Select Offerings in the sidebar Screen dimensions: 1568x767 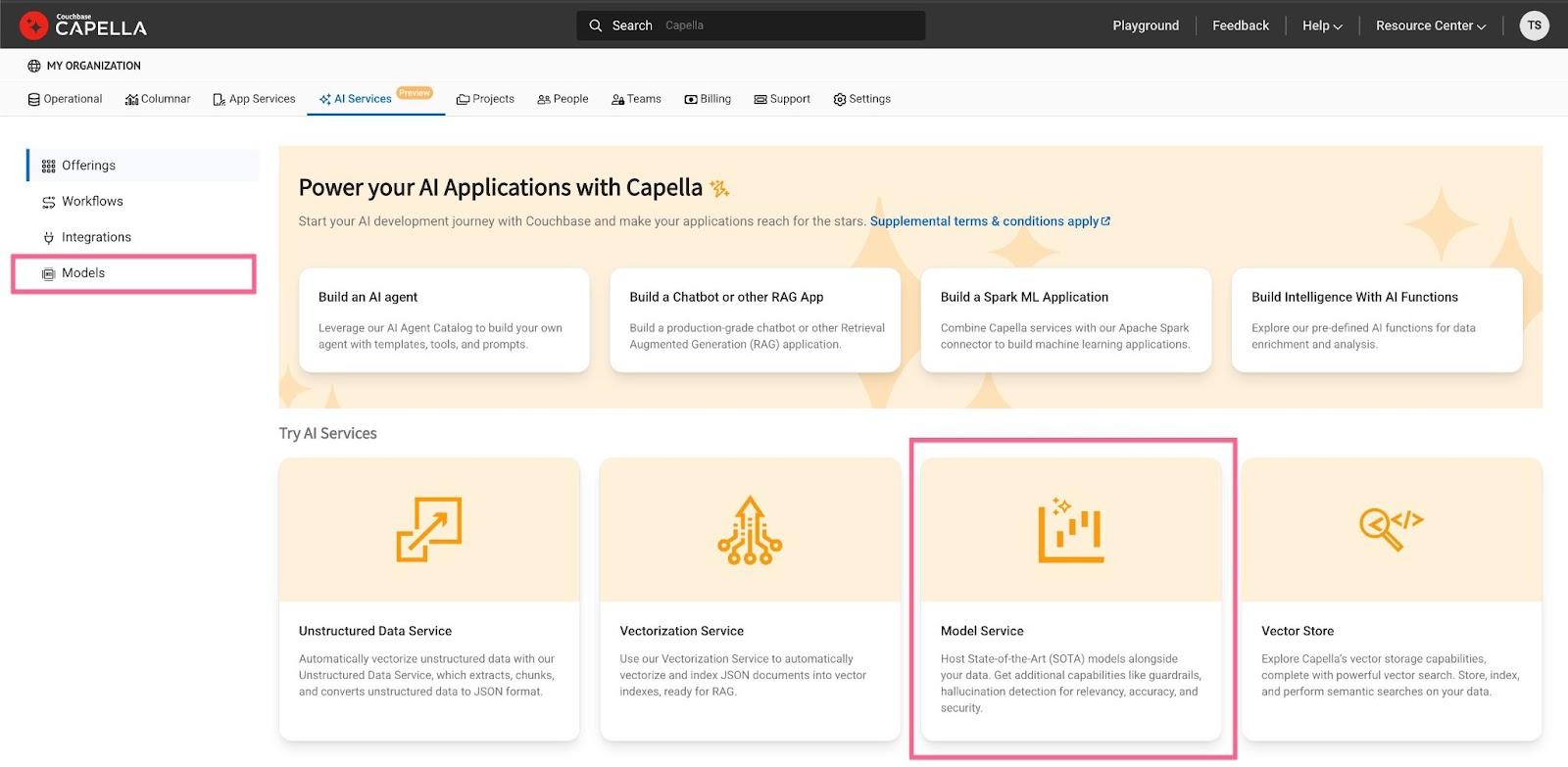pos(143,166)
